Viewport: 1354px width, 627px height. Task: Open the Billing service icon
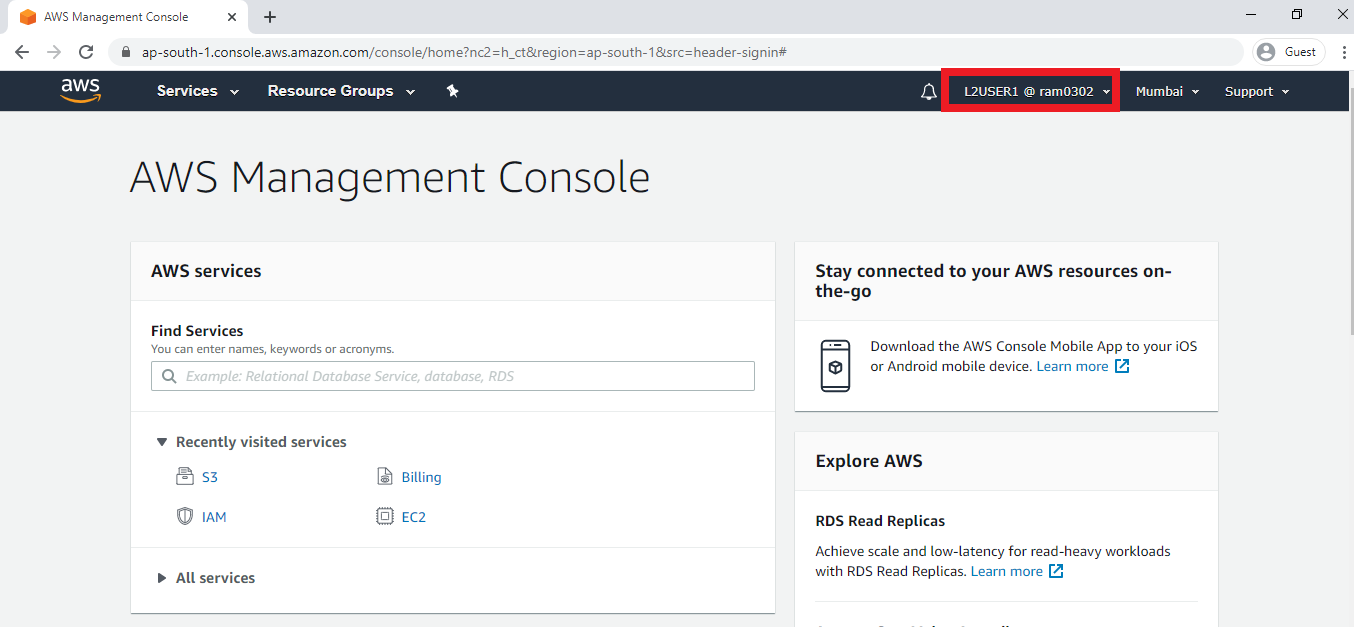tap(385, 477)
